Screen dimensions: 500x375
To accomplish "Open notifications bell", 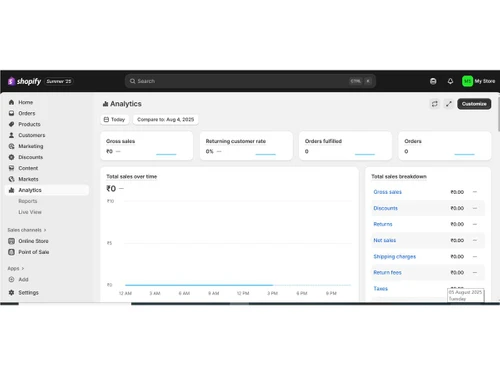I will [x=450, y=81].
